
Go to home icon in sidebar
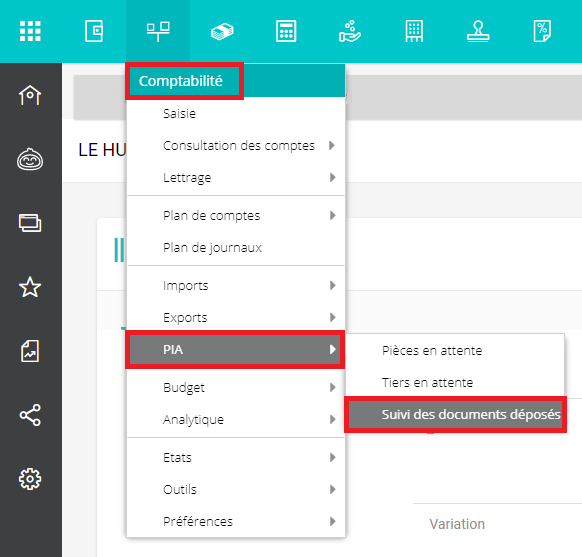(x=30, y=95)
